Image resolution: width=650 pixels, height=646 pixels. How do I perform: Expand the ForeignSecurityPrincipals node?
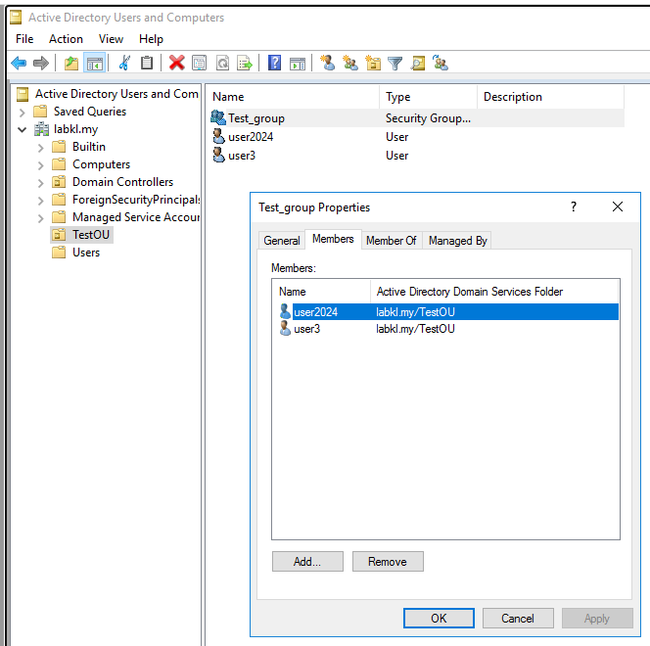coord(41,201)
